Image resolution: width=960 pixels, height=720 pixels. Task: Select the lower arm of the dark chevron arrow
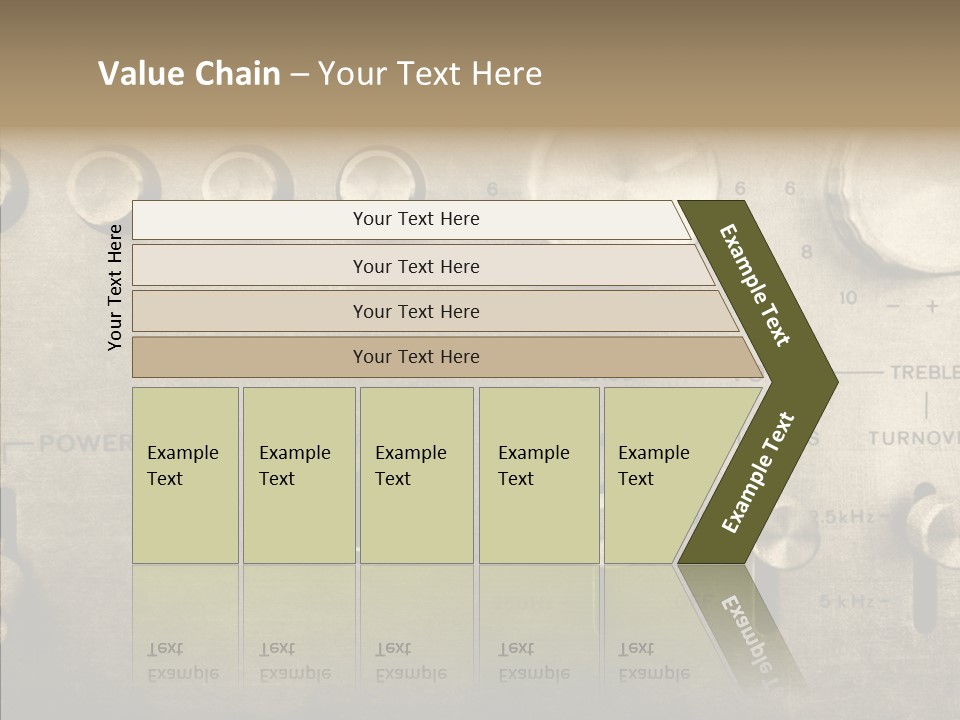(757, 473)
